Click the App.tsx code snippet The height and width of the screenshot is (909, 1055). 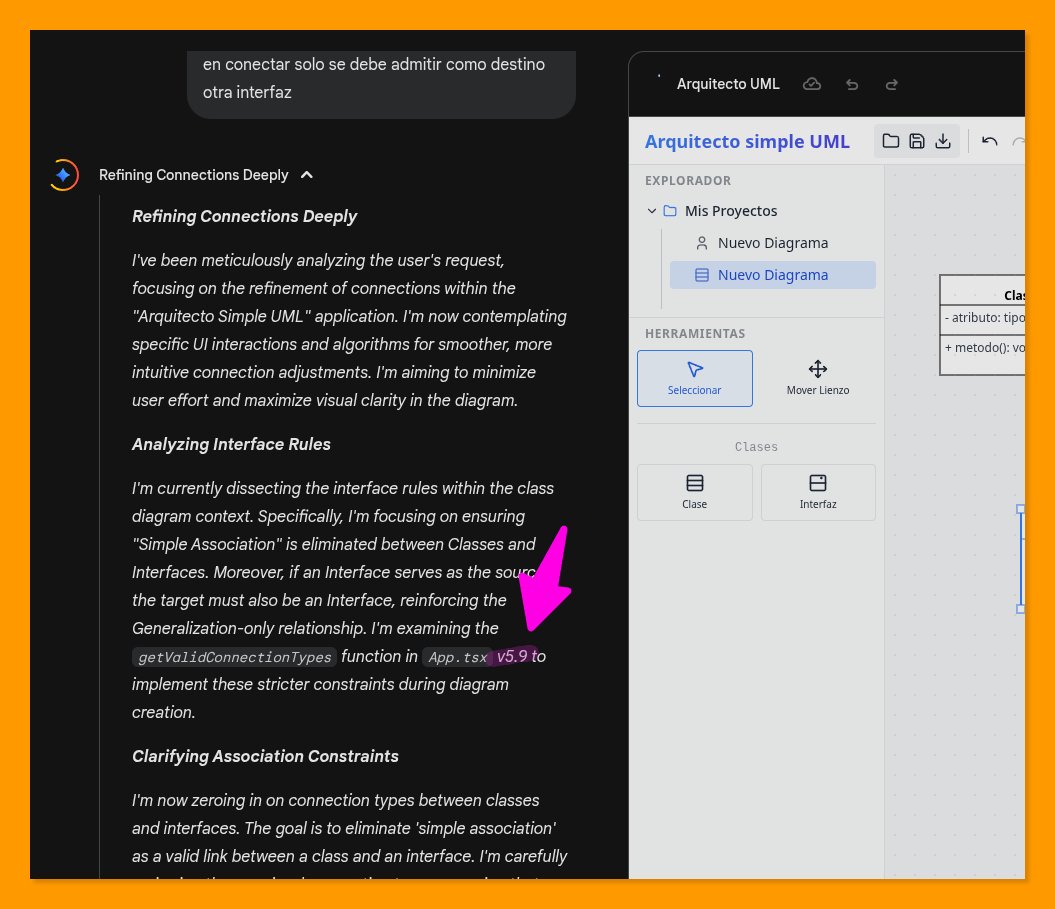pos(458,657)
